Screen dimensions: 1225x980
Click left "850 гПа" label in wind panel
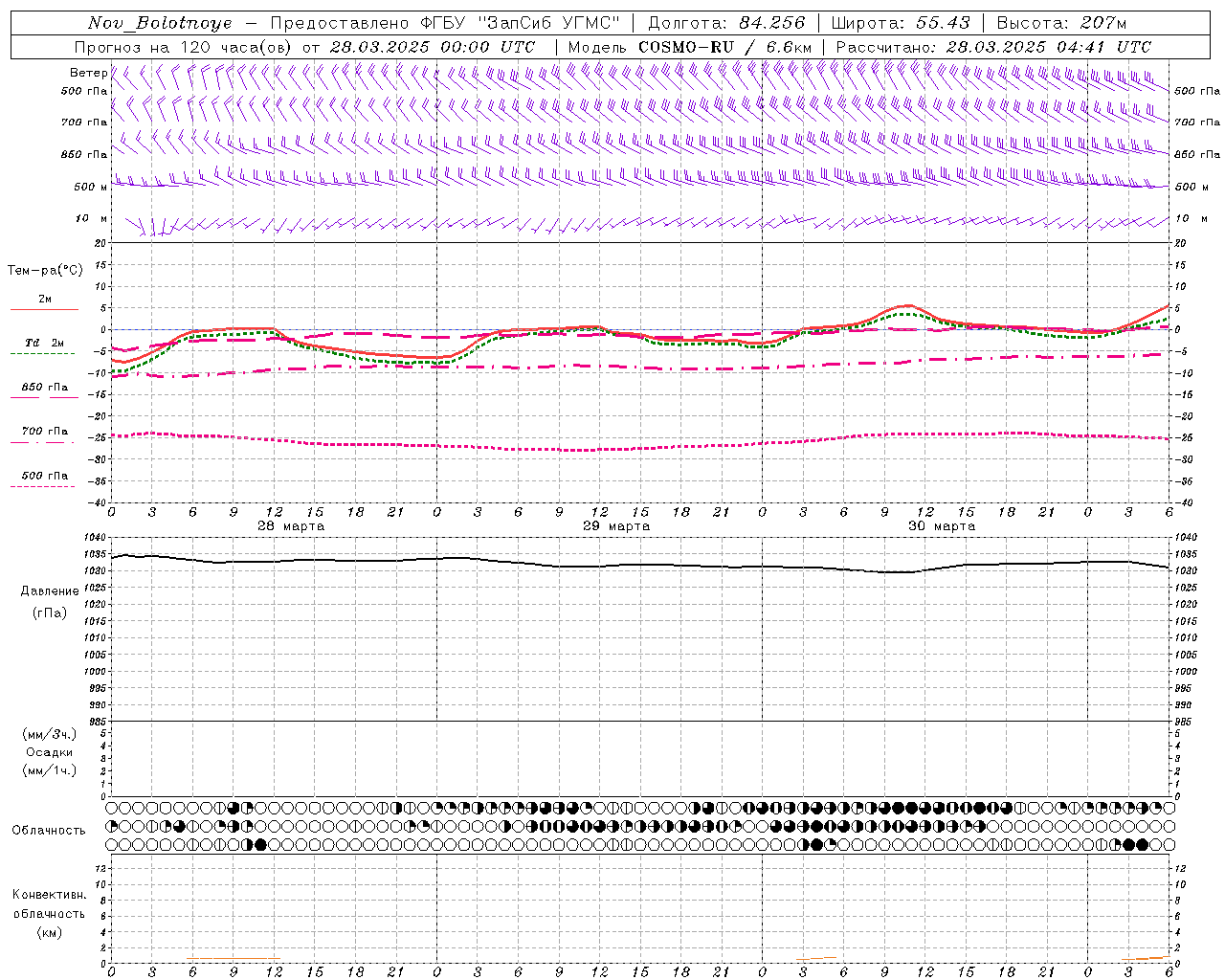pyautogui.click(x=84, y=154)
